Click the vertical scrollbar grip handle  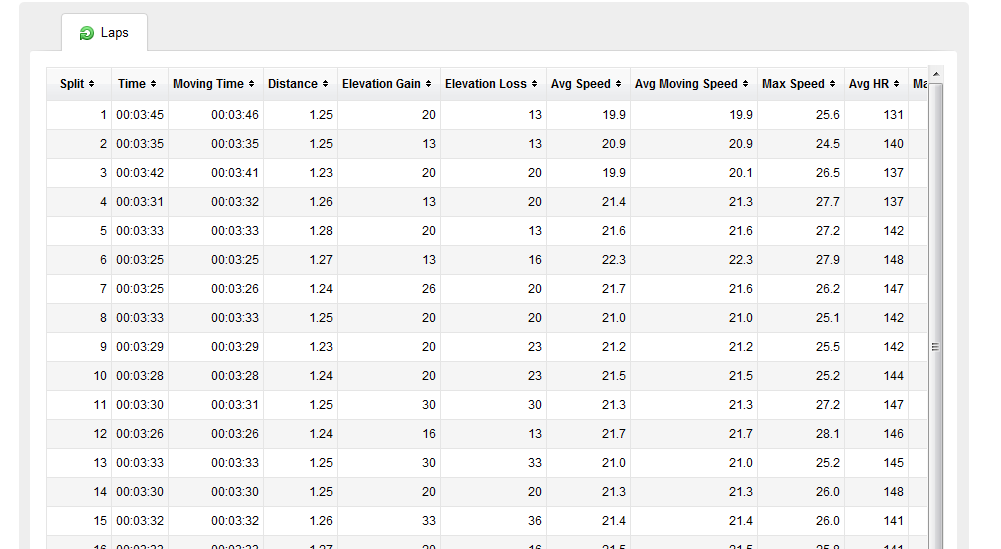click(935, 347)
